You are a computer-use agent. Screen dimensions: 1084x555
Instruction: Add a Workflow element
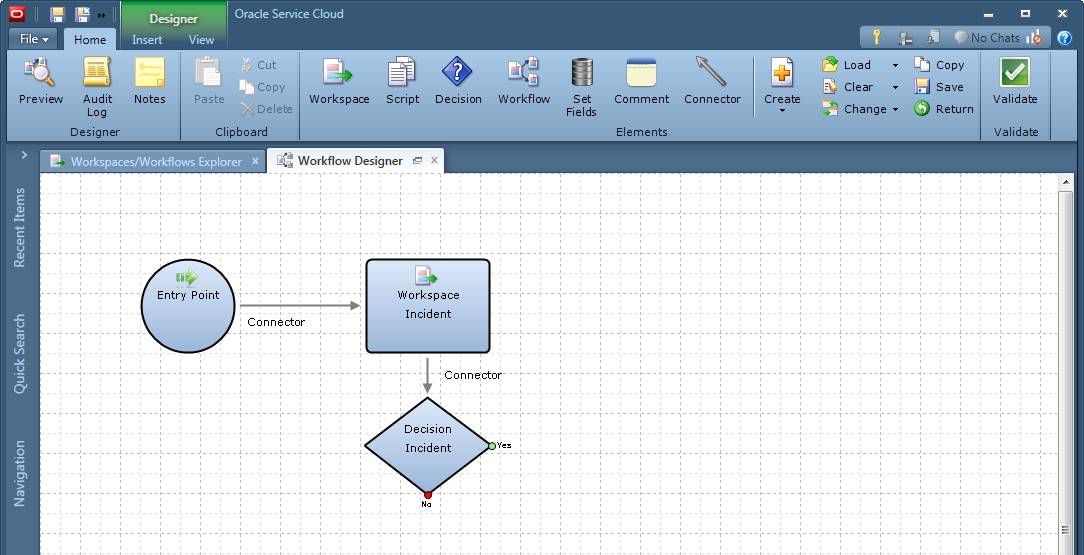click(x=524, y=81)
